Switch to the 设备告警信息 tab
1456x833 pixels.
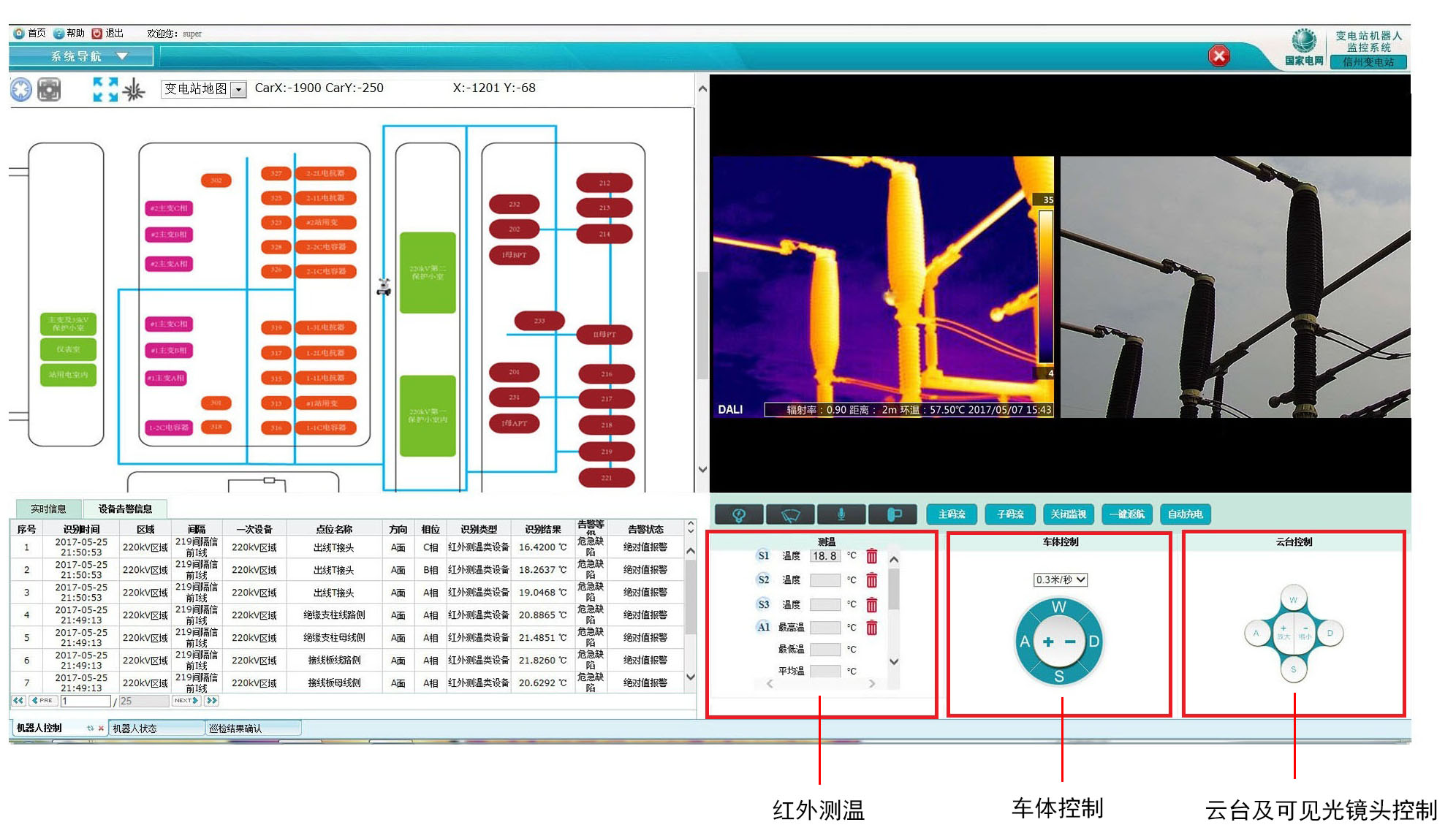(125, 509)
